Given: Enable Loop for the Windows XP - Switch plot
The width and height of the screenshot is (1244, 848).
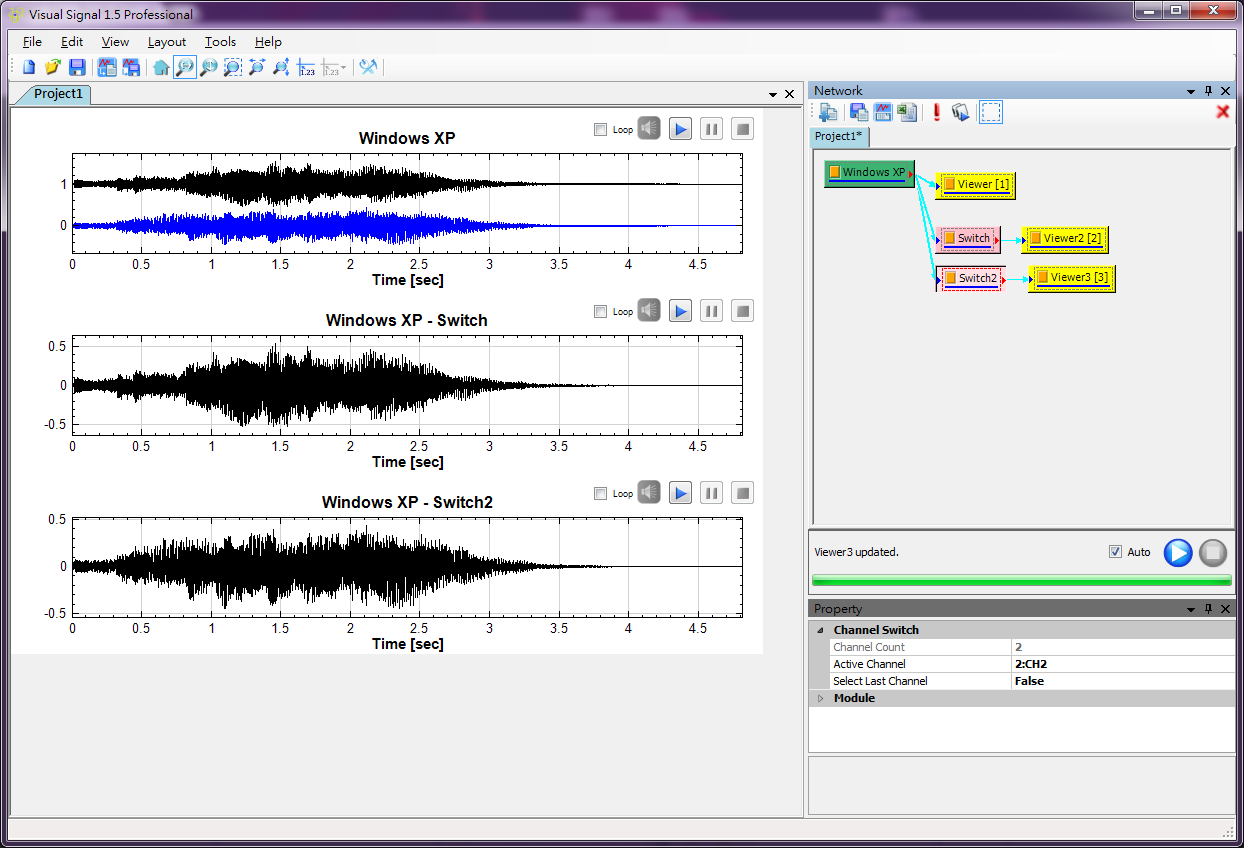Looking at the screenshot, I should 600,312.
